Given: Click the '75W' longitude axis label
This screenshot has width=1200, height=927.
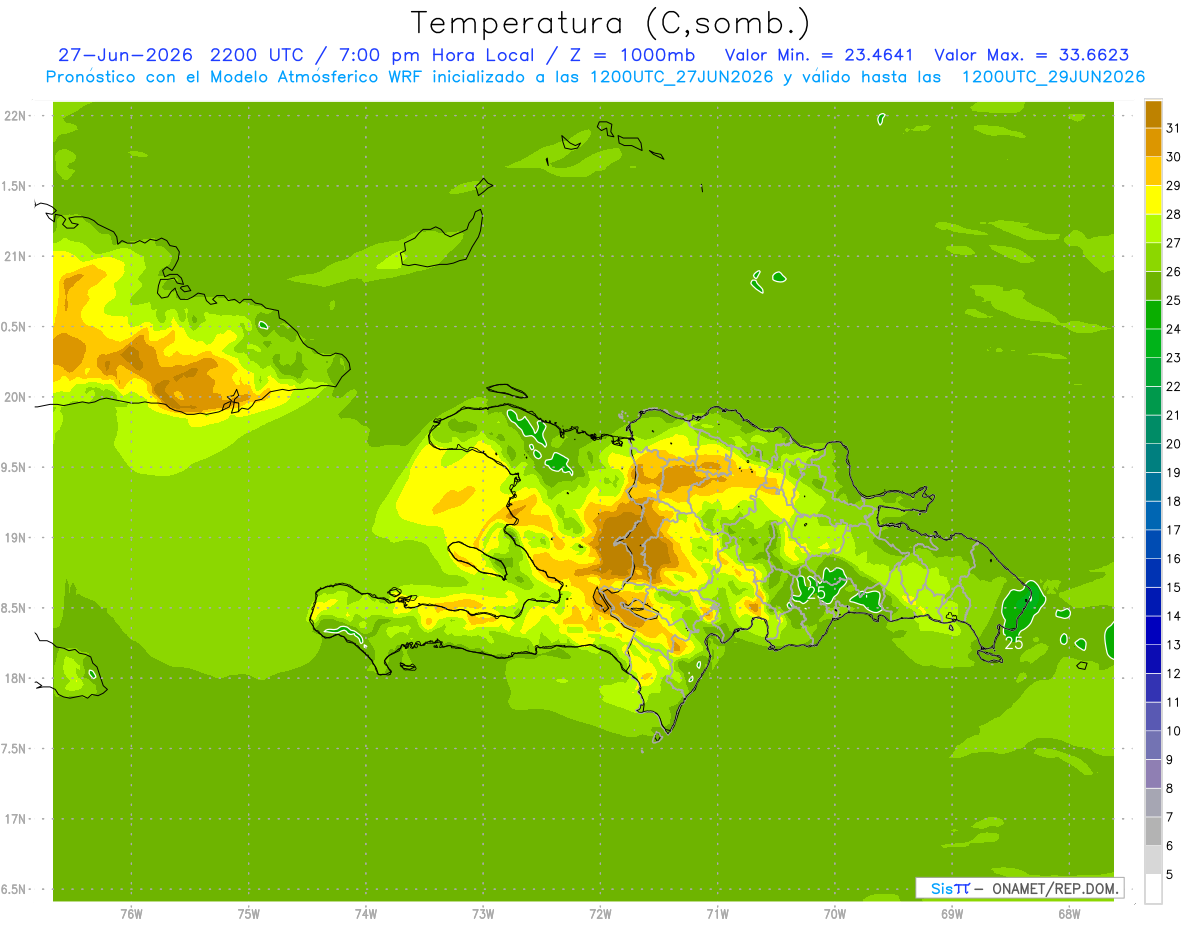Looking at the screenshot, I should [x=249, y=915].
